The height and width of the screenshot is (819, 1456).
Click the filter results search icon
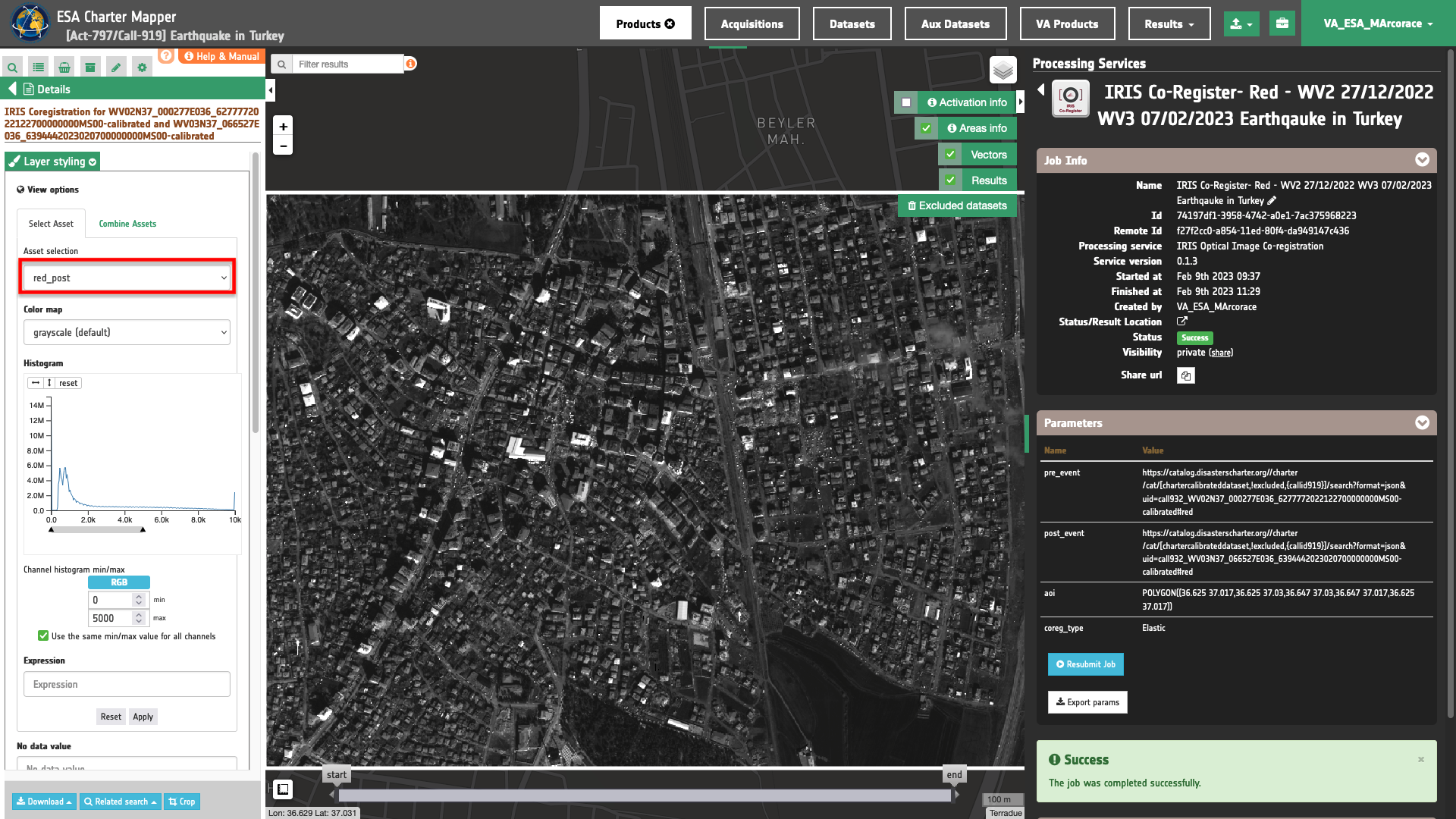pyautogui.click(x=282, y=64)
